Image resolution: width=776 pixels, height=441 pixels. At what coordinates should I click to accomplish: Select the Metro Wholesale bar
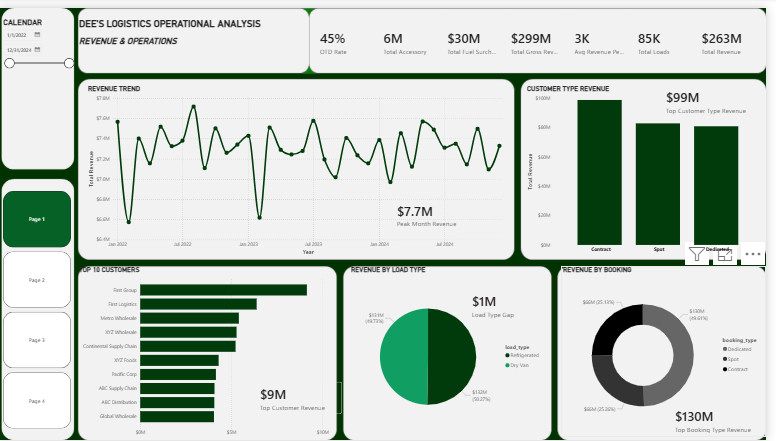[190, 318]
